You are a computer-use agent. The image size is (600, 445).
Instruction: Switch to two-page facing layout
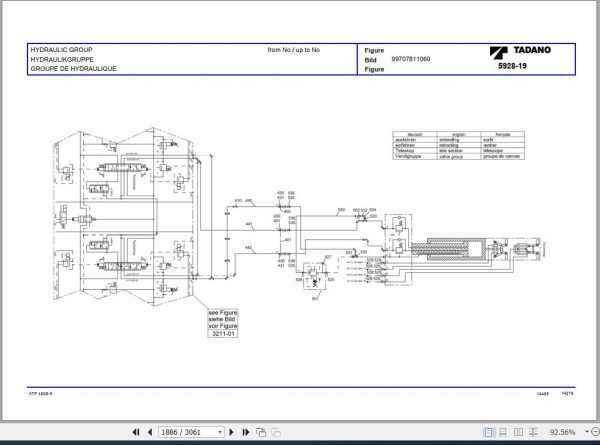point(518,432)
